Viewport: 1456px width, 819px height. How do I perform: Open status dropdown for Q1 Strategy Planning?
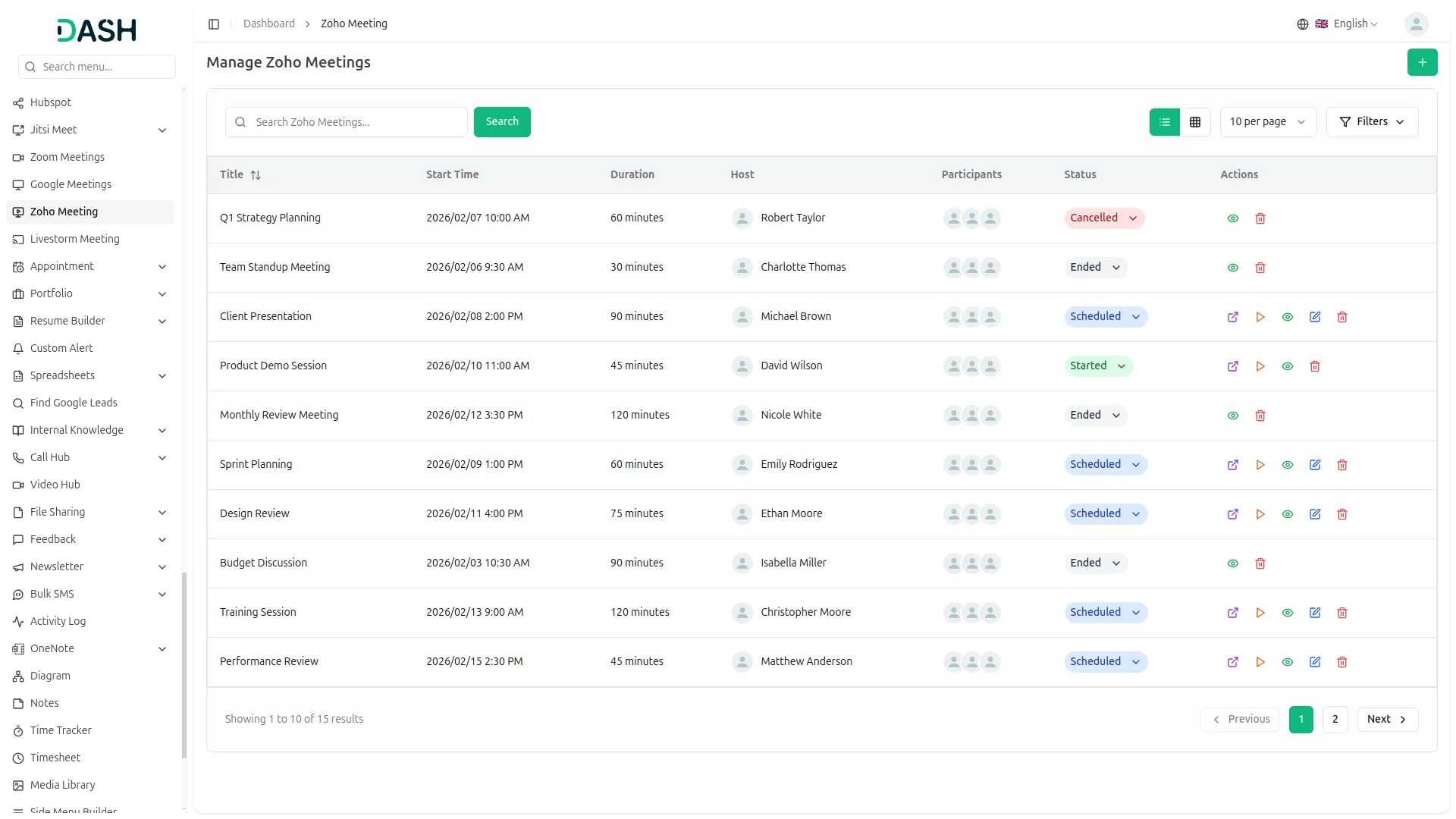(1103, 218)
